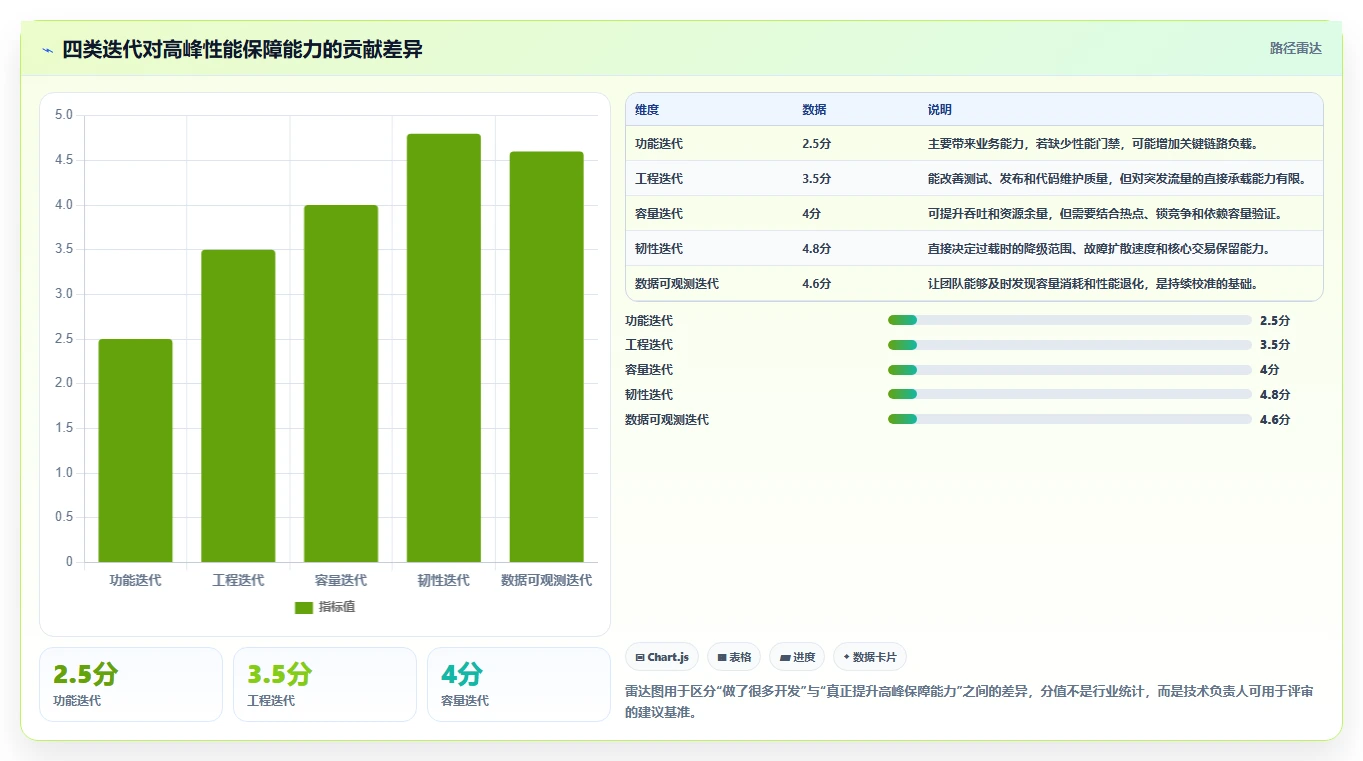Click the 说明 column header
Image resolution: width=1363 pixels, height=761 pixels.
tap(940, 110)
